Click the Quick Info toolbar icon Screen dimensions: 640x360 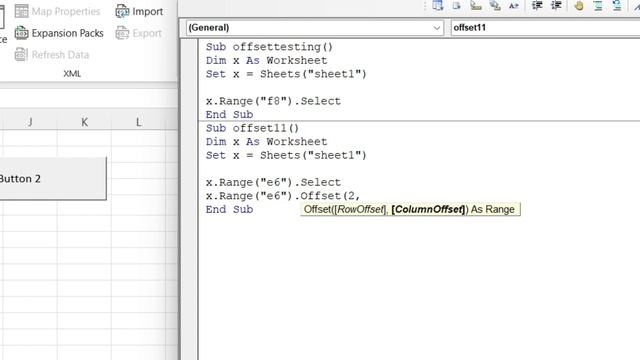click(x=476, y=5)
